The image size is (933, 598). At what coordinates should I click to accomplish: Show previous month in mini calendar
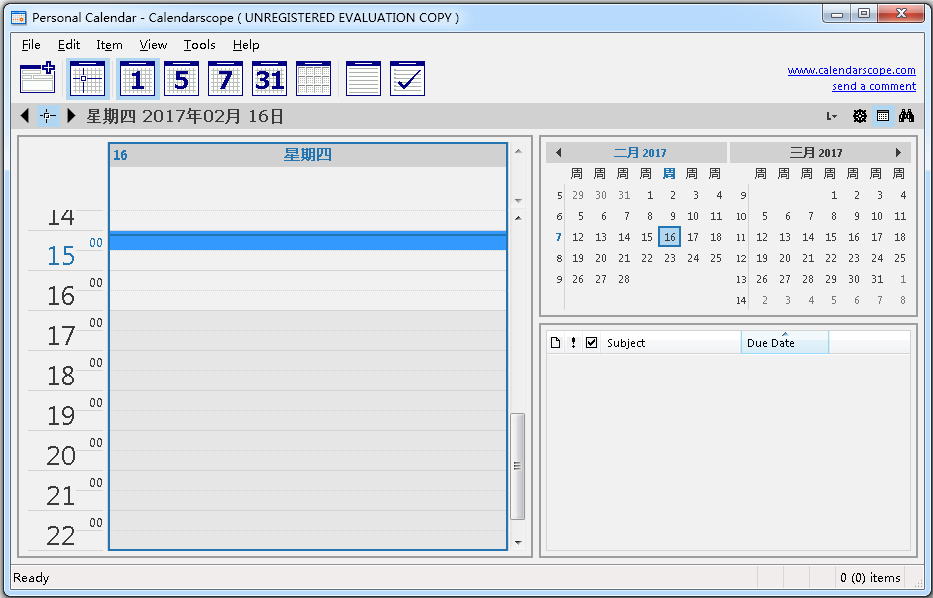tap(558, 153)
